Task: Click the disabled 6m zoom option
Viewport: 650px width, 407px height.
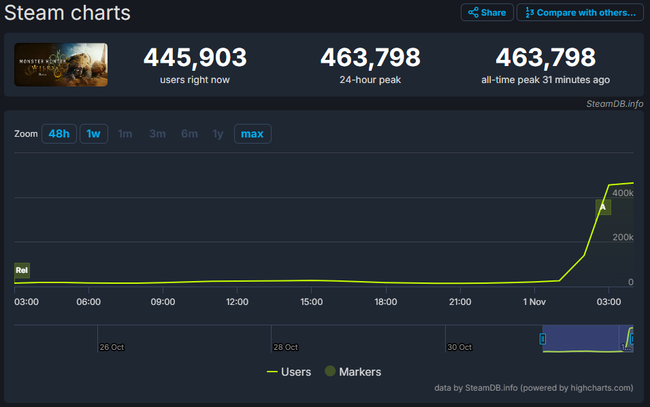Action: pos(189,134)
